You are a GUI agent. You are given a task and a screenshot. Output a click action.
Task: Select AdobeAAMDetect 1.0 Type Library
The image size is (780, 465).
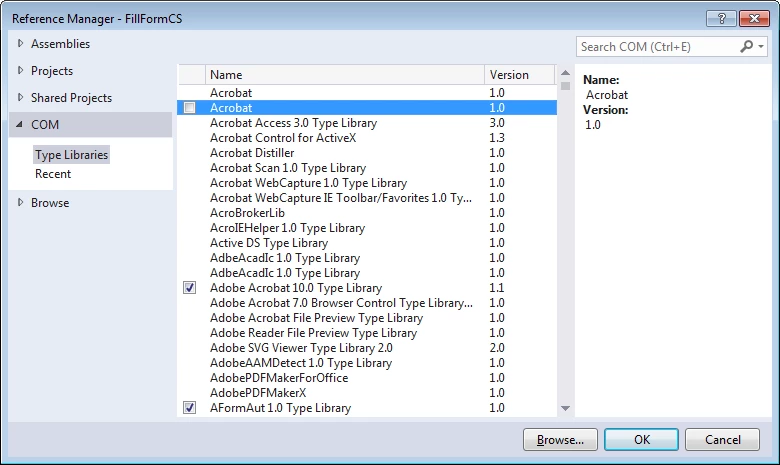point(367,363)
